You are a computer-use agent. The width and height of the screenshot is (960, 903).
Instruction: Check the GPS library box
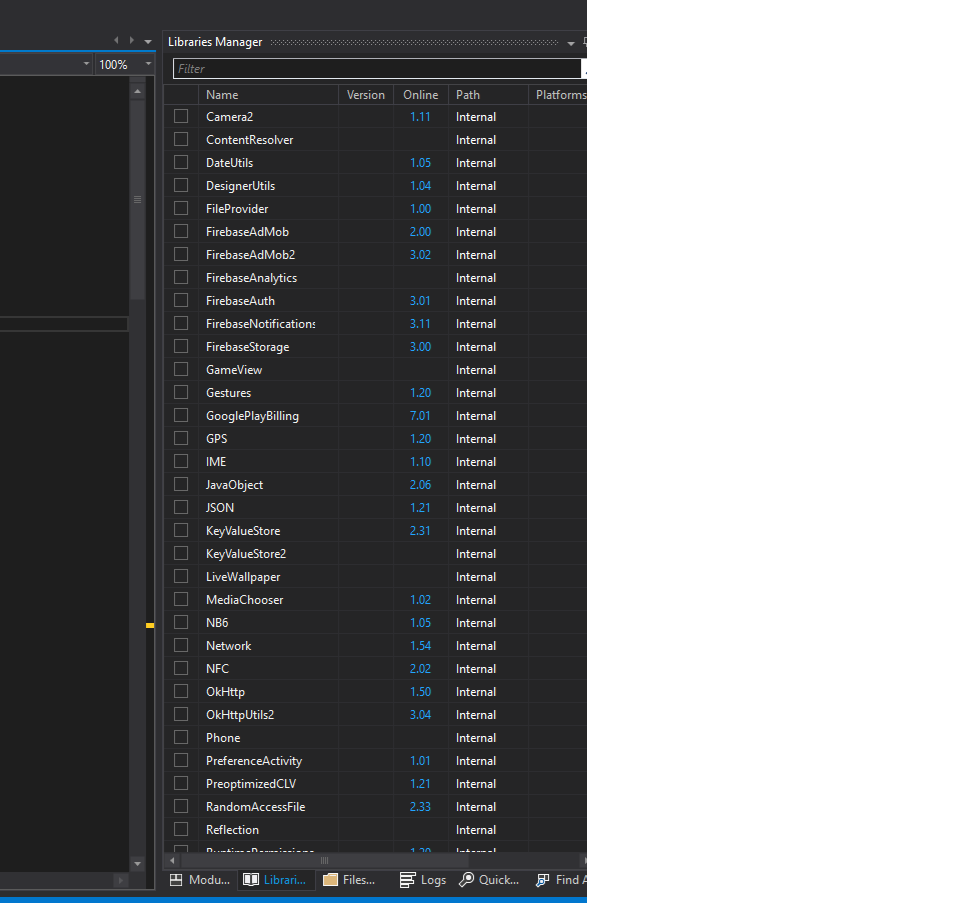[181, 438]
